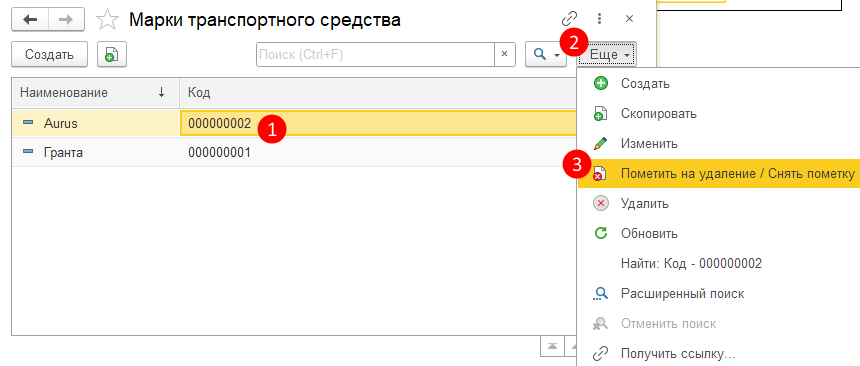Add form to favorites with star icon
This screenshot has height=366, width=860.
(107, 20)
